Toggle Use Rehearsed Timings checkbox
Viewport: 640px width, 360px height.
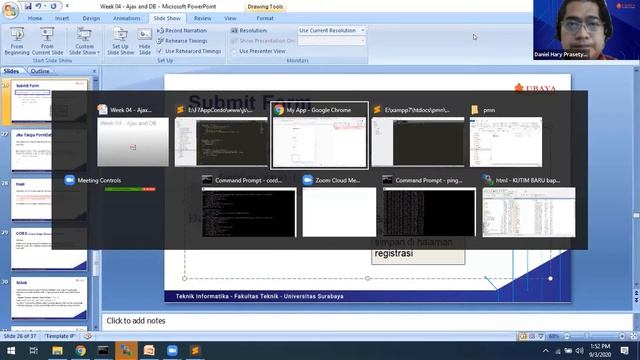click(x=160, y=51)
